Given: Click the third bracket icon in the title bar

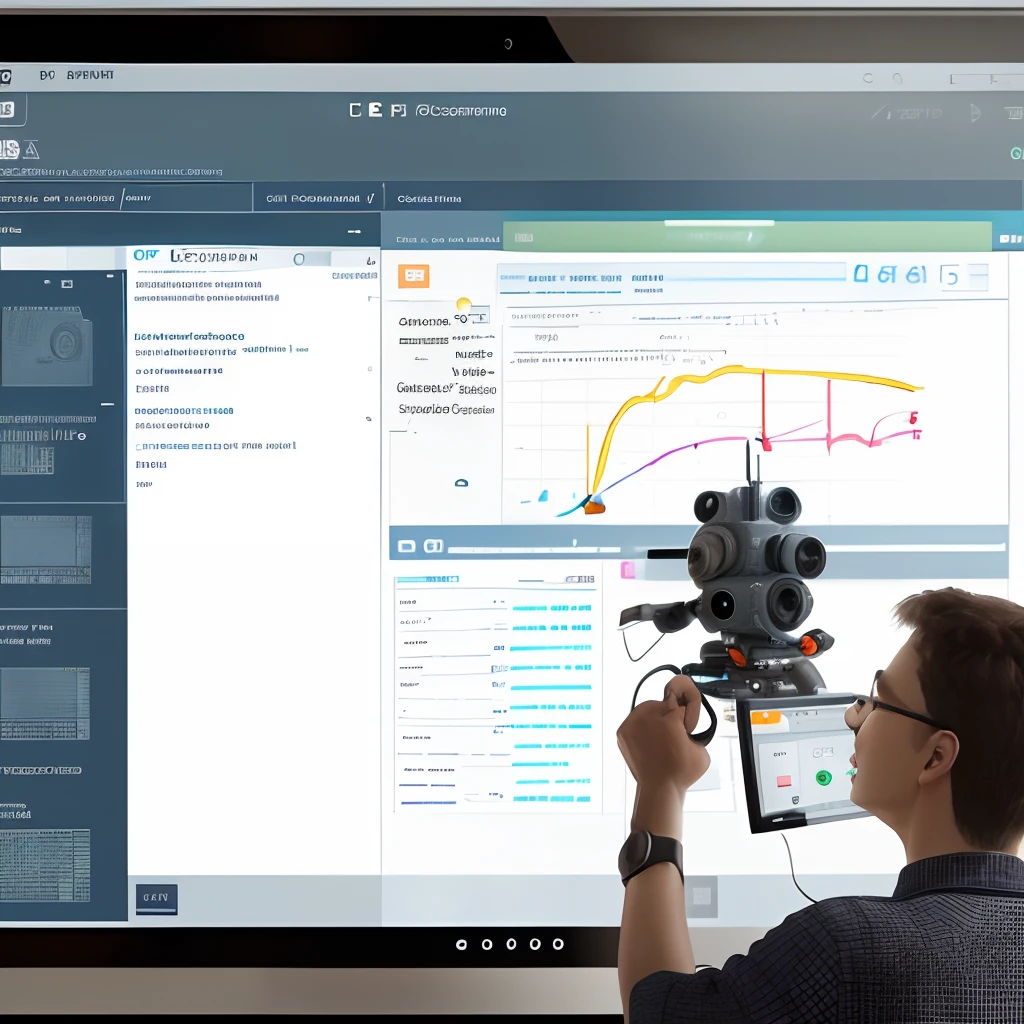Looking at the screenshot, I should tap(398, 110).
